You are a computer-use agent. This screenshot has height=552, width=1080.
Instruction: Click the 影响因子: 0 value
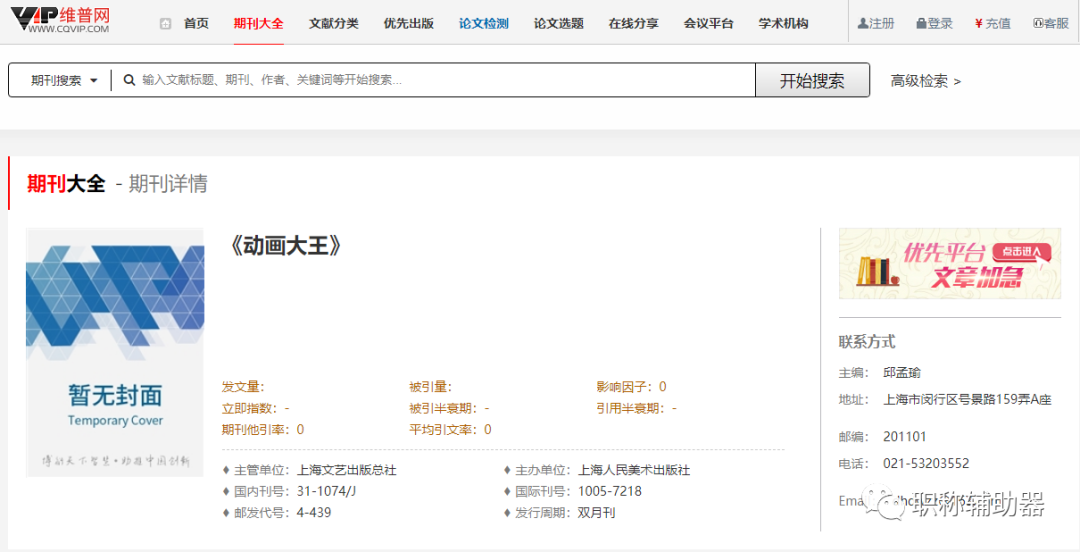pyautogui.click(x=631, y=387)
